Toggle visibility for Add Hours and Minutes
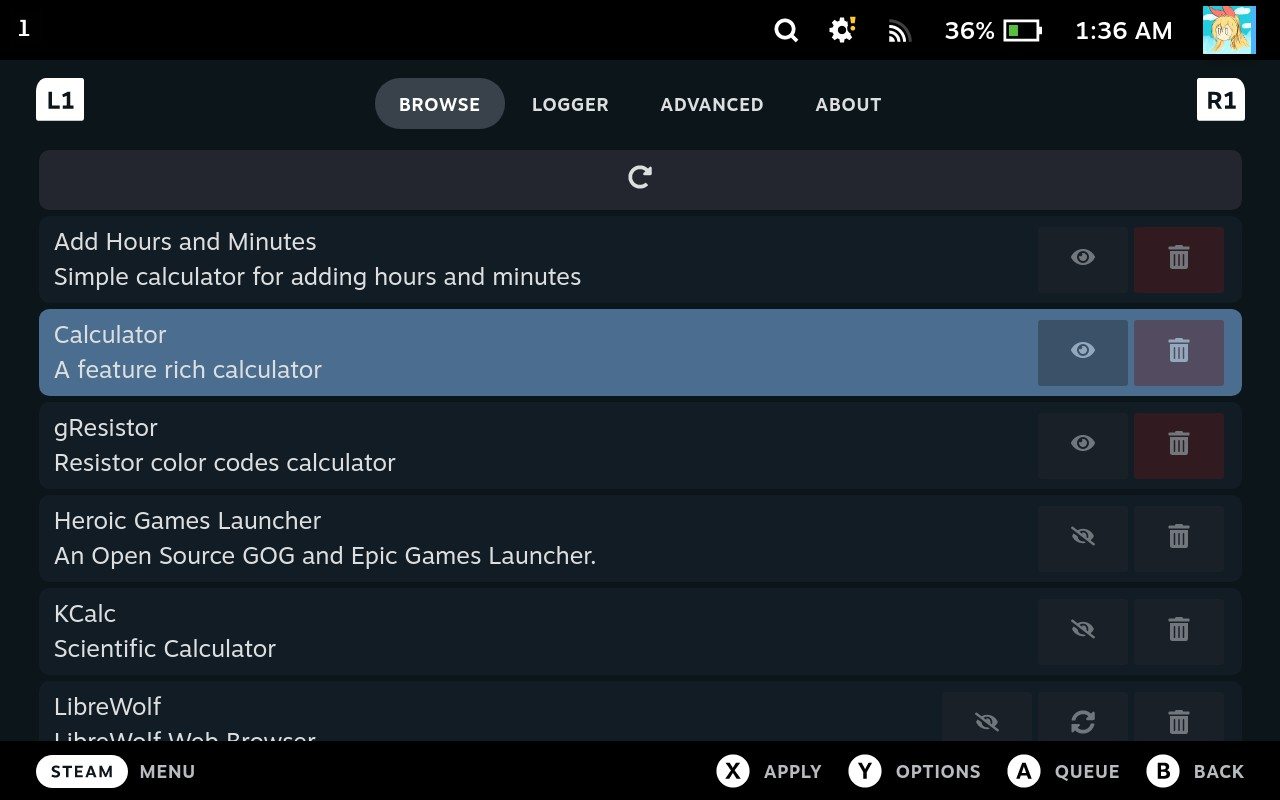1280x800 pixels. click(x=1083, y=260)
